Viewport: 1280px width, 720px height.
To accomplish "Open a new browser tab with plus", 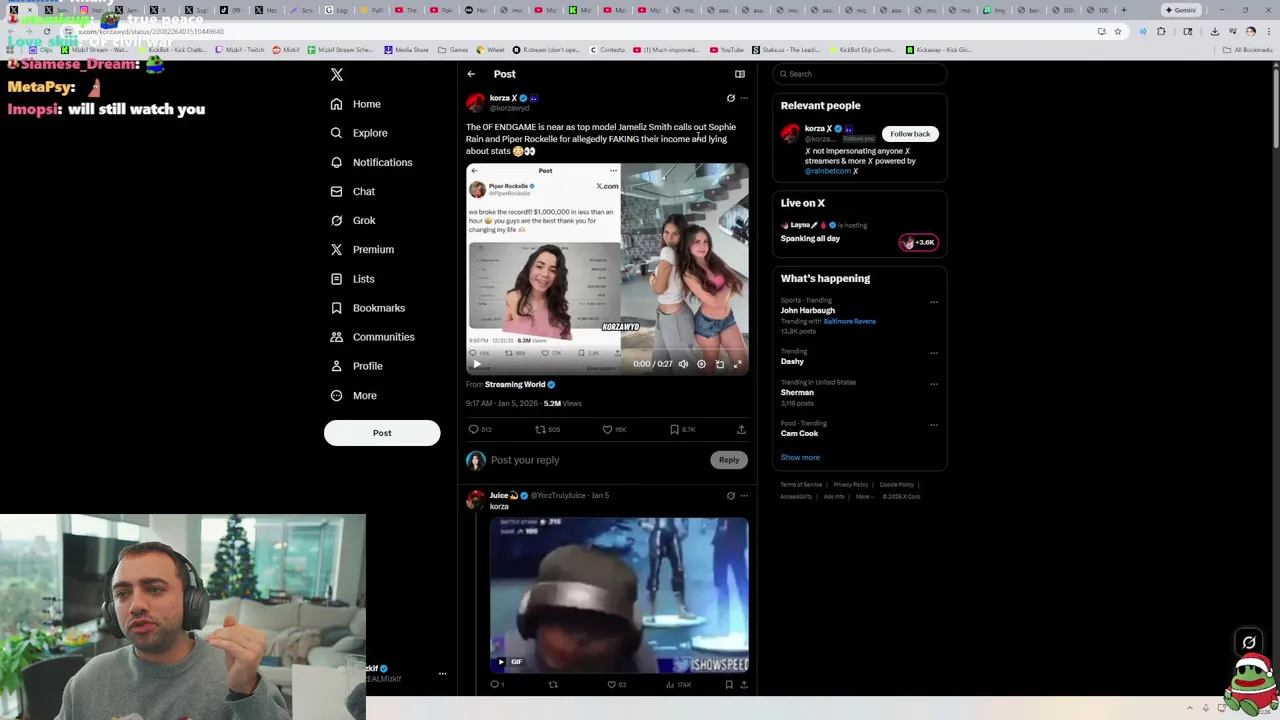I will coord(1123,10).
